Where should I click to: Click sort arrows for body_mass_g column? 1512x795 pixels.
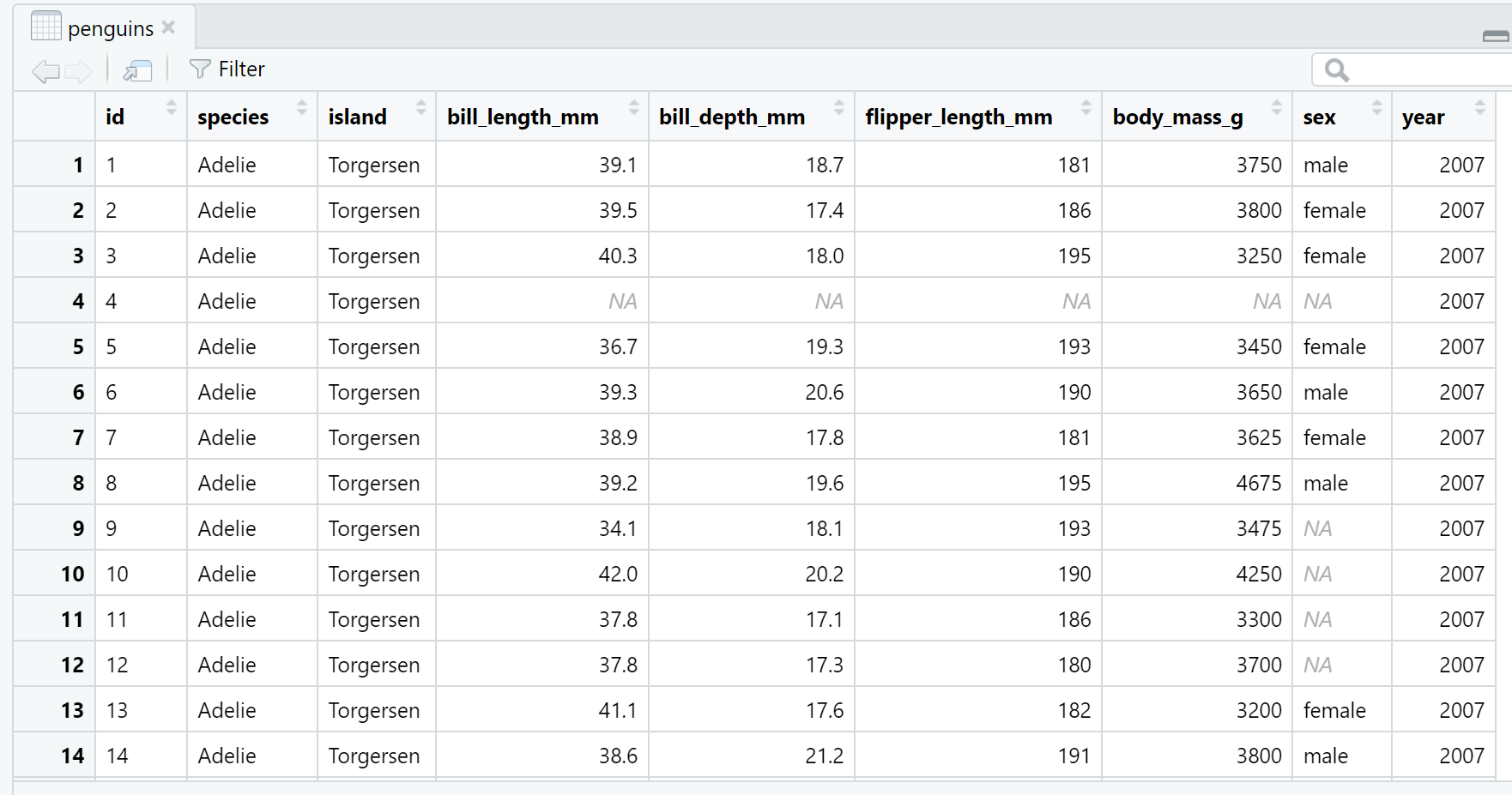(x=1276, y=107)
